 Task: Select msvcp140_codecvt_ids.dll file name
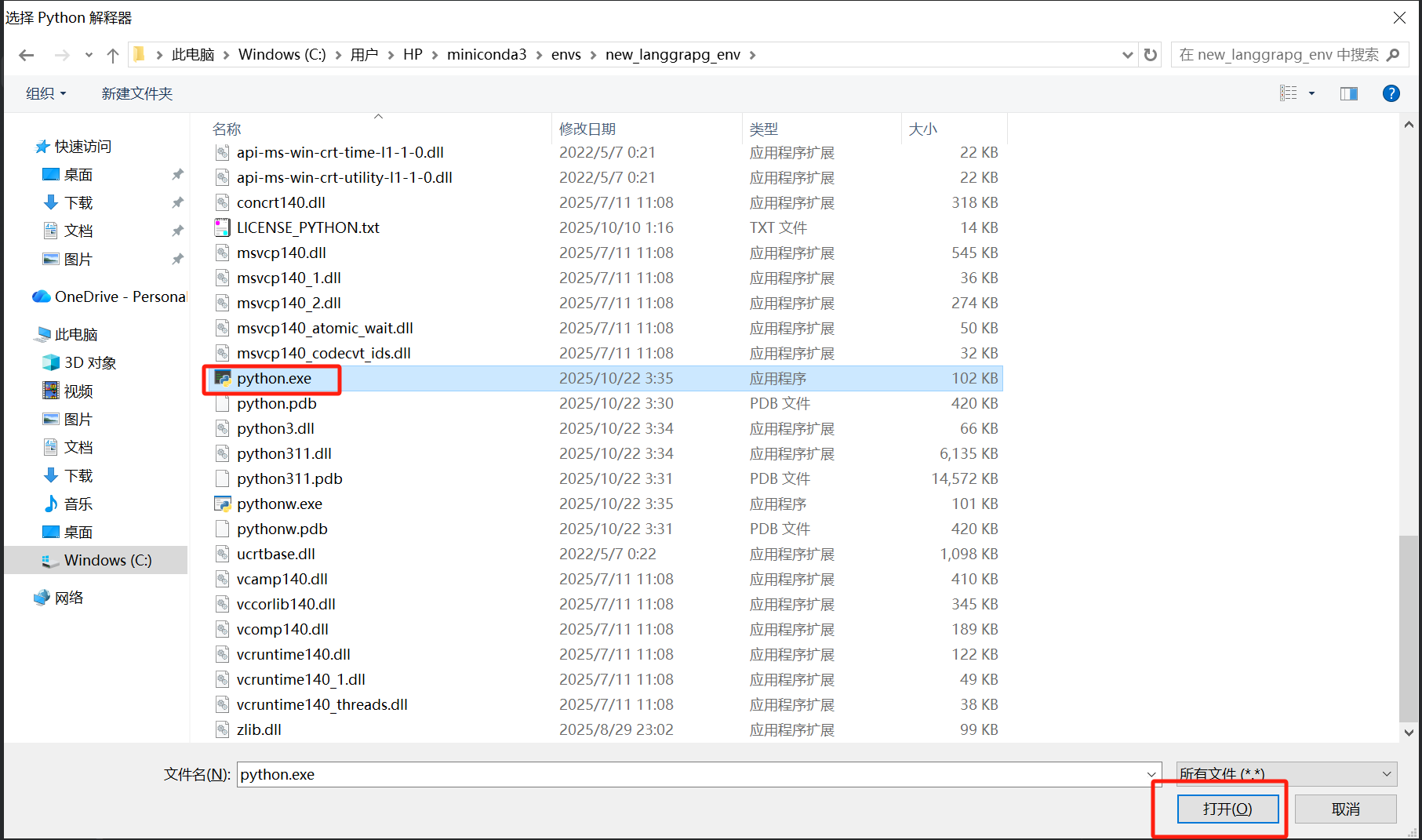(x=324, y=353)
